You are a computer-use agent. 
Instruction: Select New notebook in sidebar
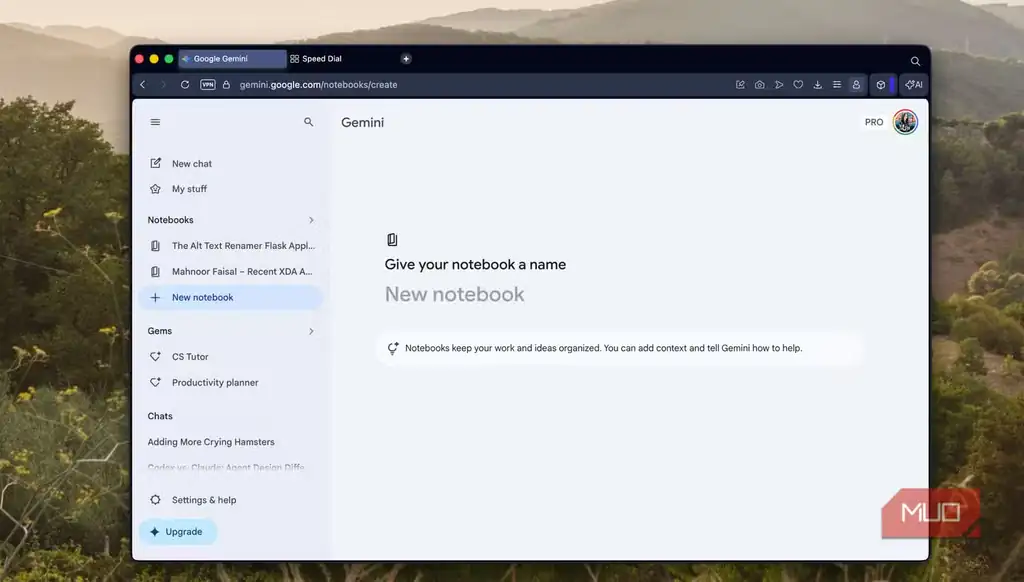point(231,297)
